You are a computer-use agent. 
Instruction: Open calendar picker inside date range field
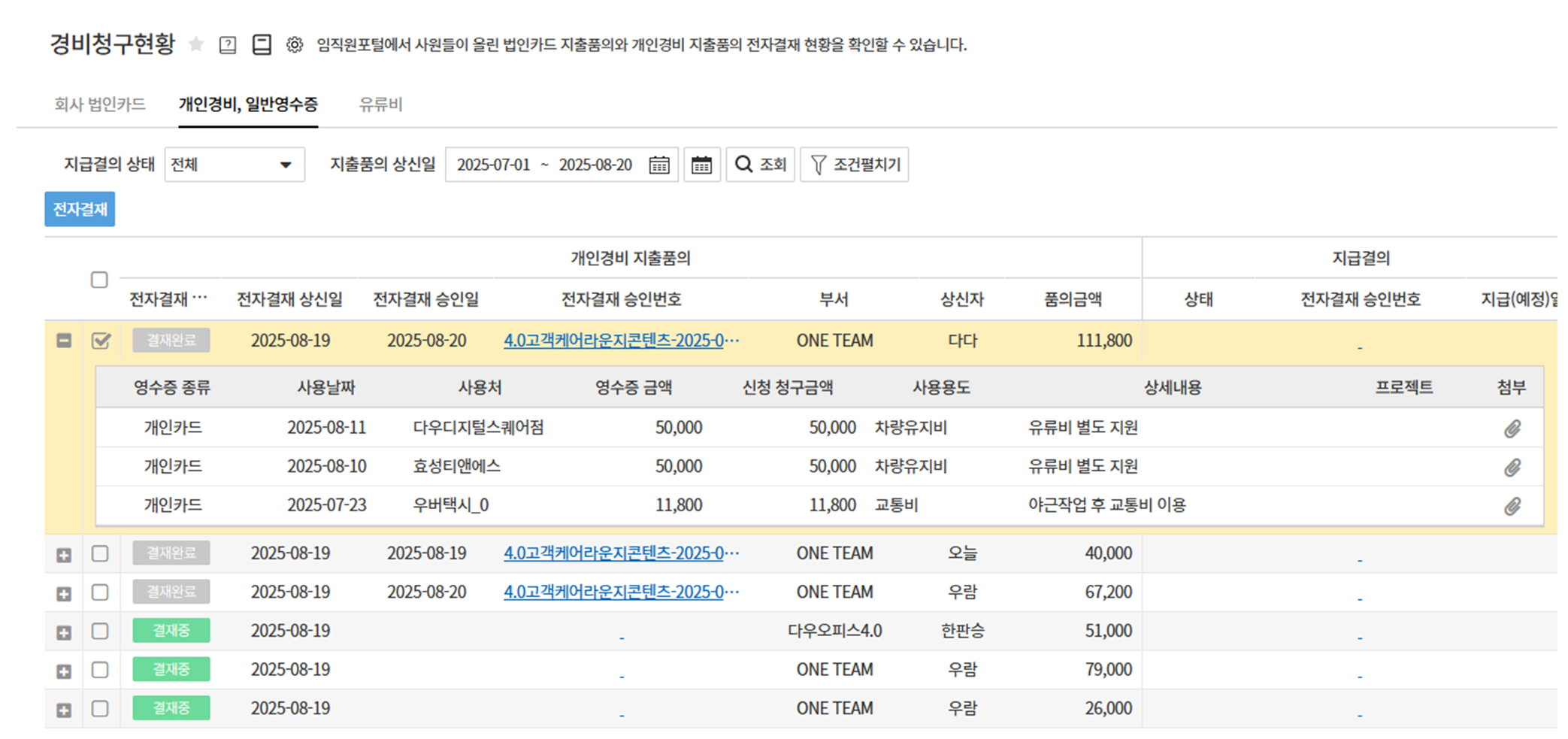pos(659,165)
